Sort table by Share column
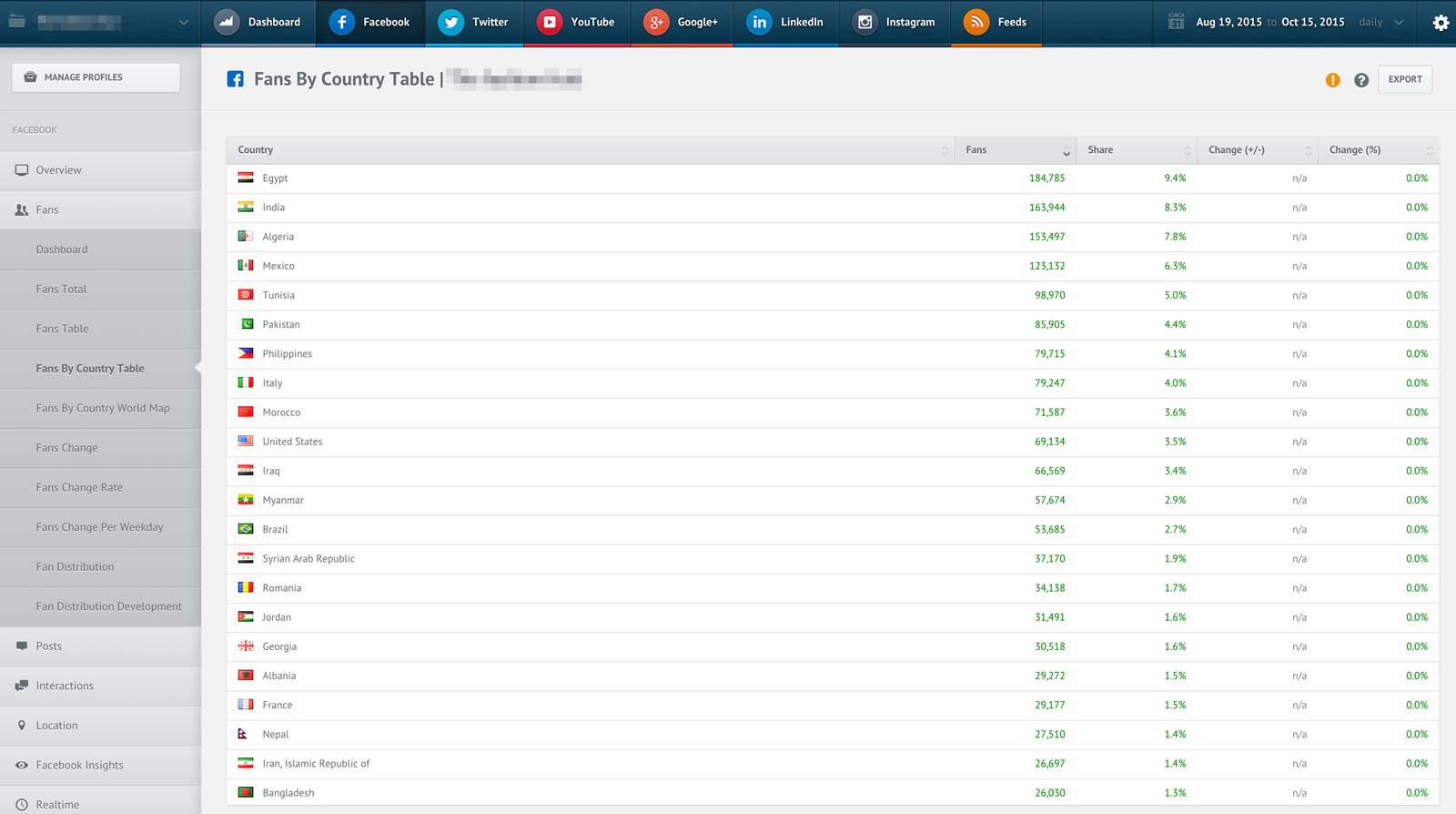The height and width of the screenshot is (814, 1456). click(x=1137, y=150)
